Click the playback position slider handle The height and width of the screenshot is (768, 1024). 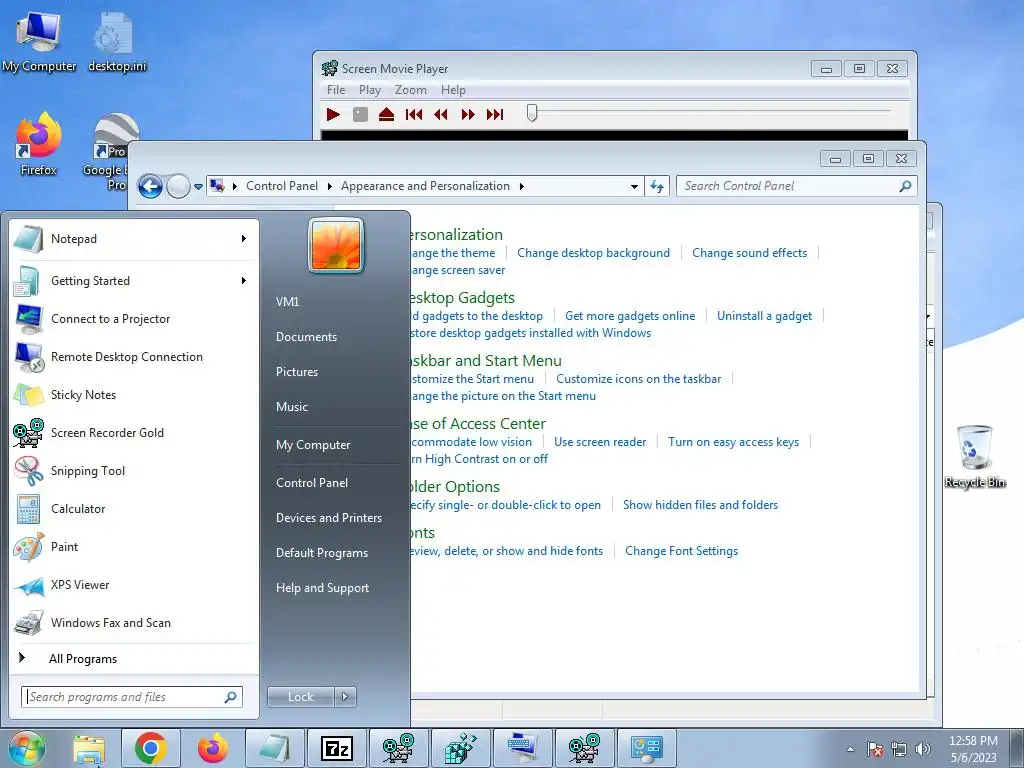click(532, 113)
